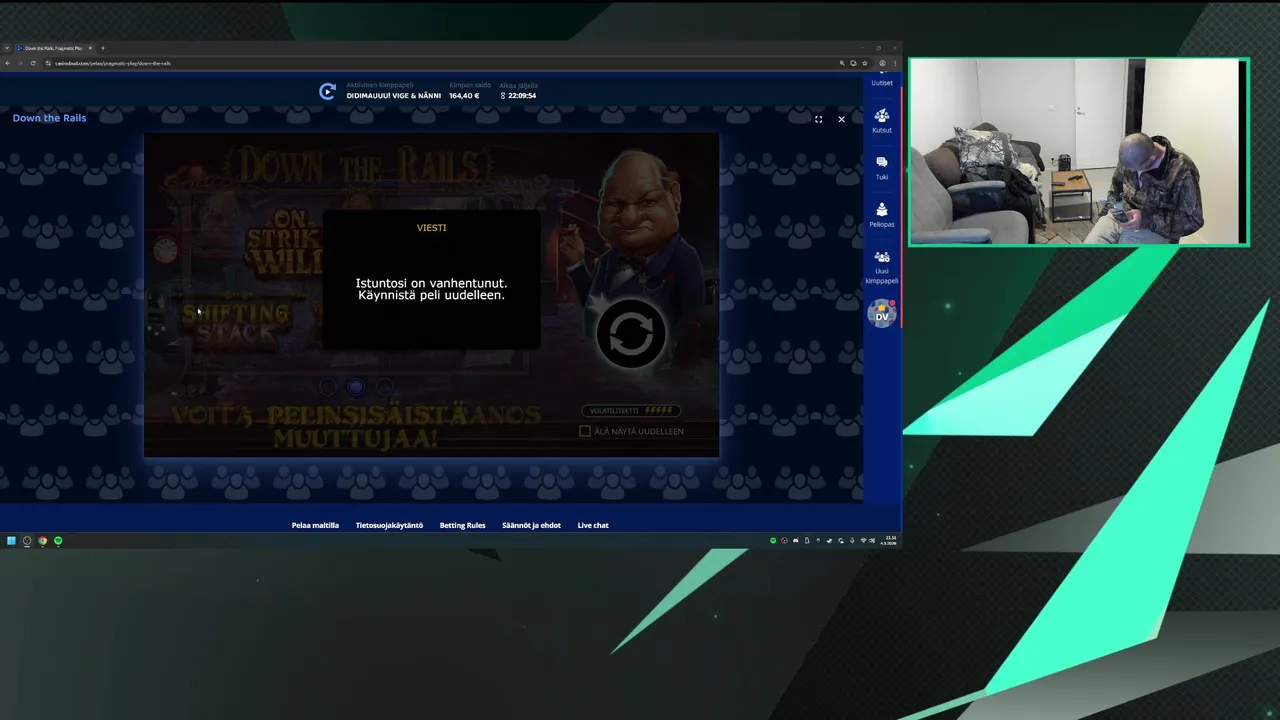Click the taskbar clock and date
This screenshot has width=1280, height=720.
(890, 541)
